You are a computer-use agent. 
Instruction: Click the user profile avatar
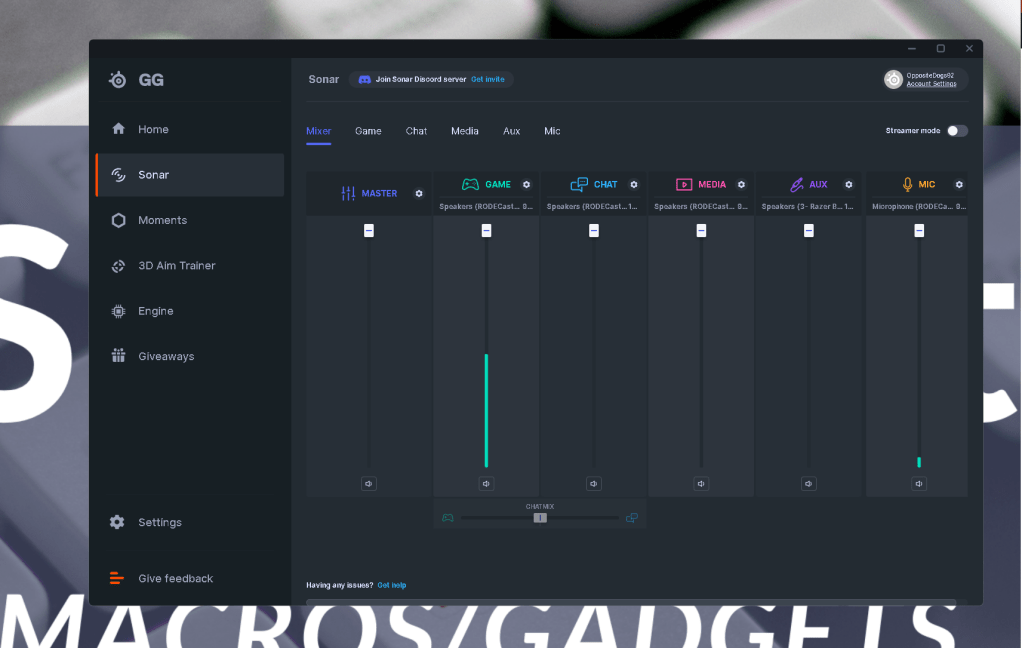point(894,80)
